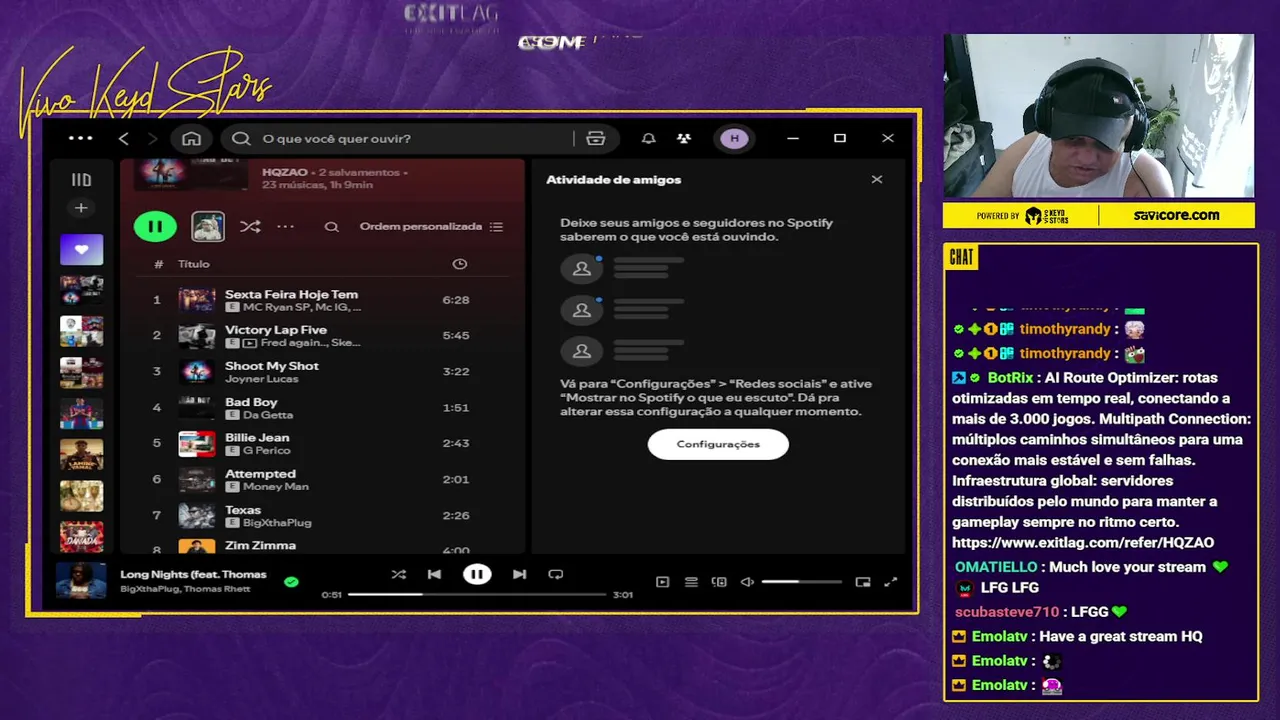Click chat username 'scubasteve710'
Viewport: 1280px width, 720px height.
[x=1006, y=612]
